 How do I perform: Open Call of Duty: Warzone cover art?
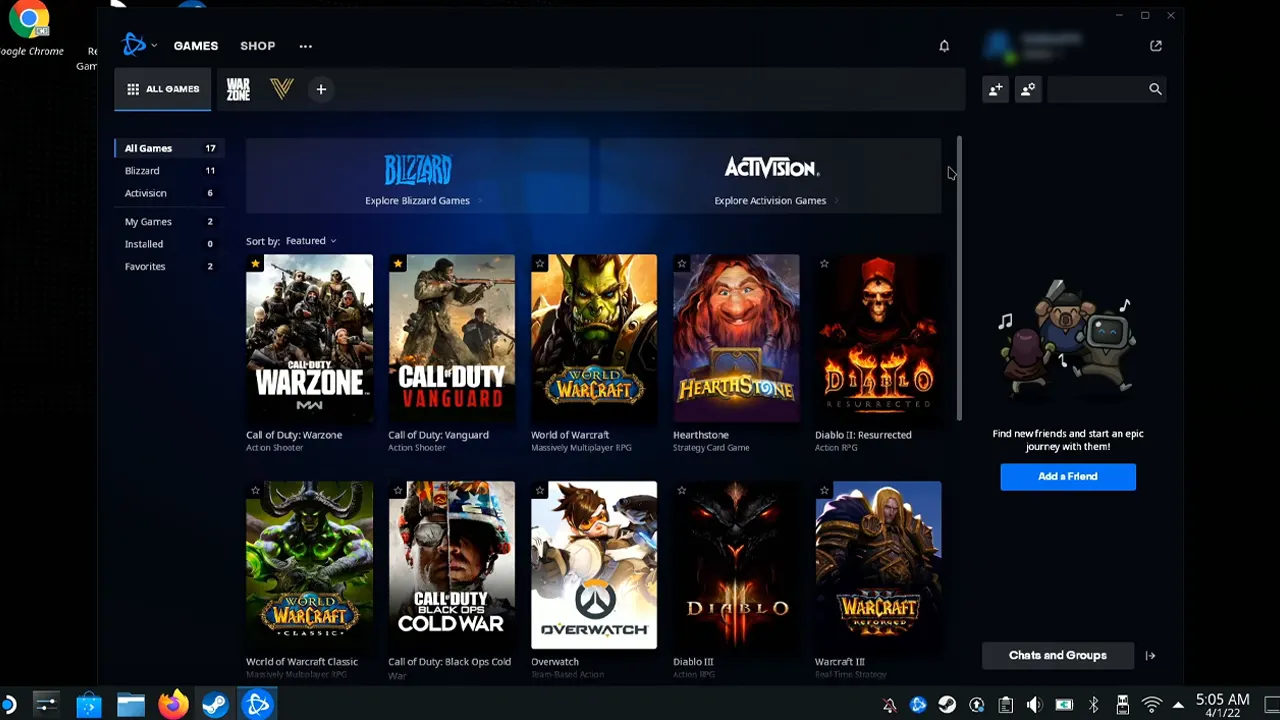309,338
